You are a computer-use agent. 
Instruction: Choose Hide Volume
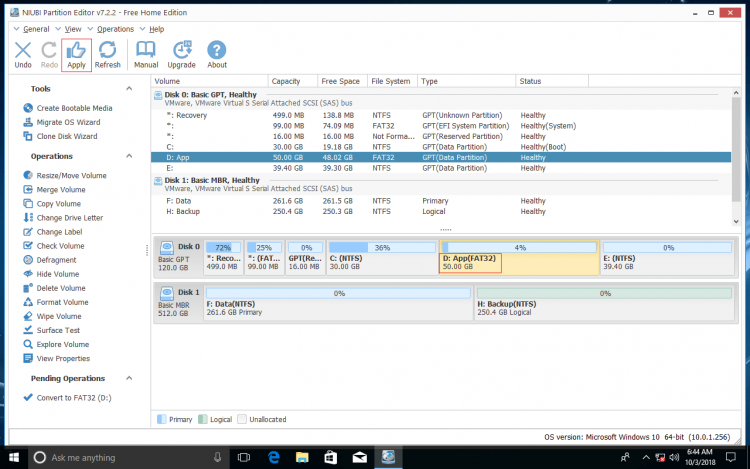pos(51,274)
